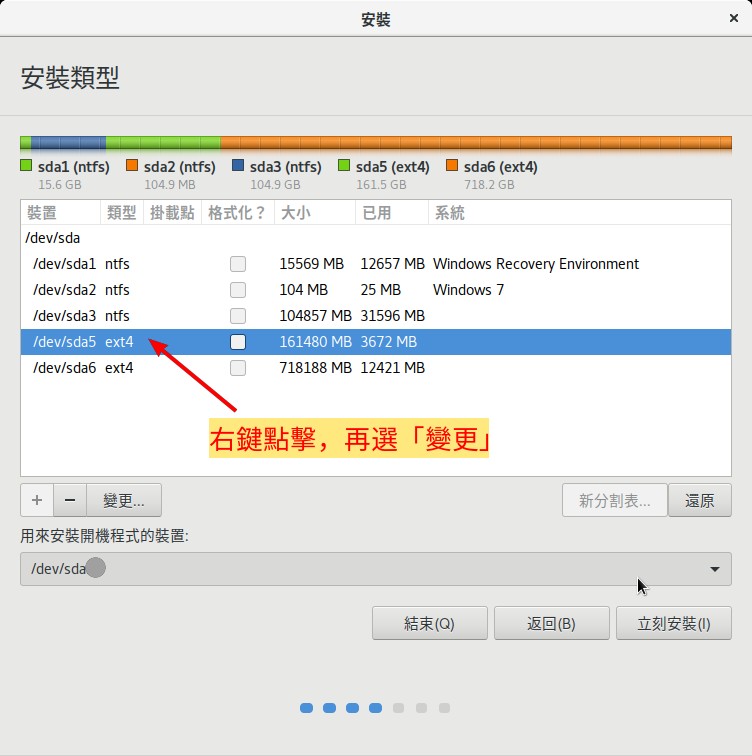Screen dimensions: 752x756
Task: Close the installer window with the X
Action: click(734, 18)
